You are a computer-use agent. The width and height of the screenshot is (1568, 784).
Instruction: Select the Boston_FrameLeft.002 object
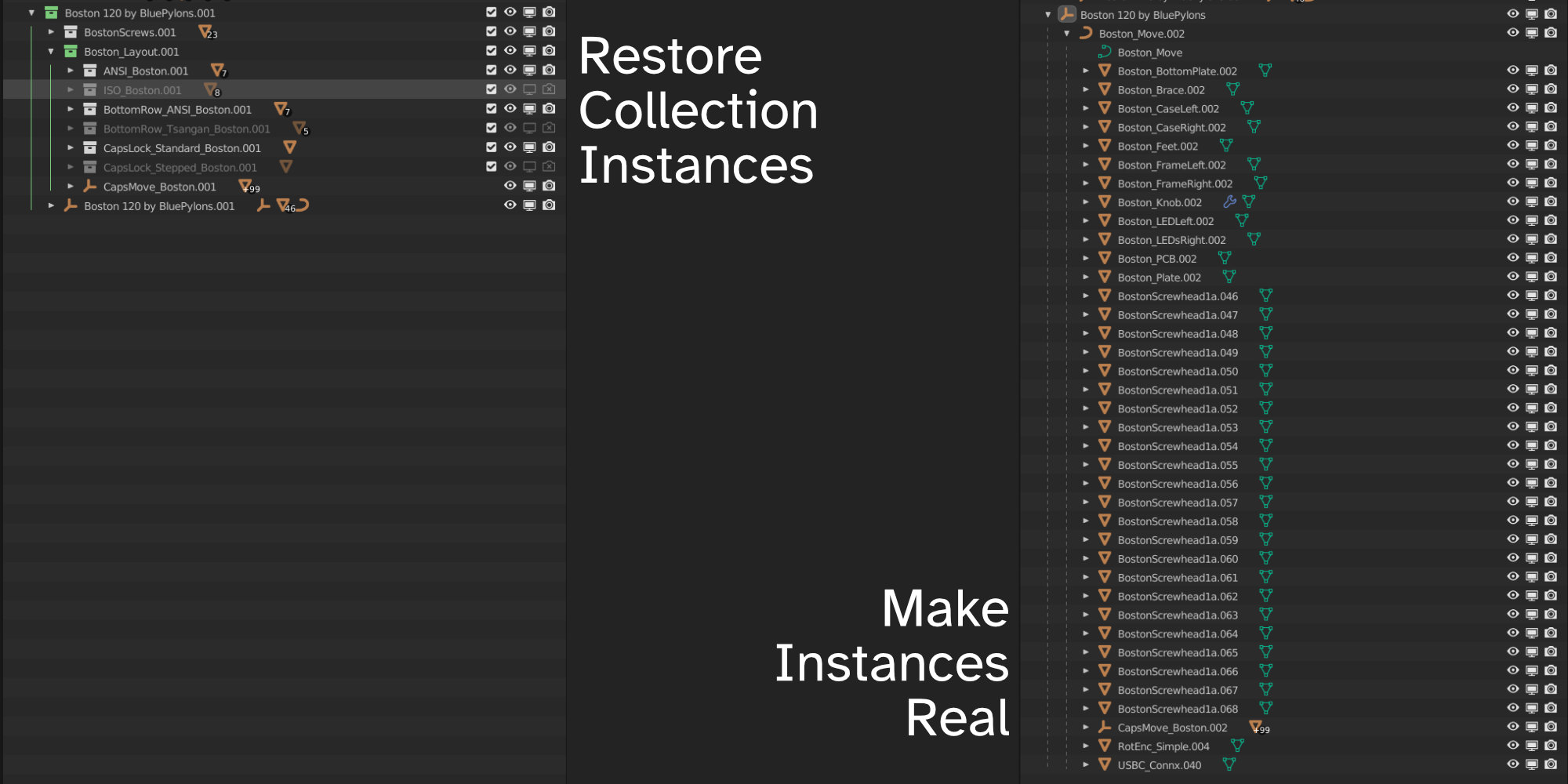tap(1174, 165)
